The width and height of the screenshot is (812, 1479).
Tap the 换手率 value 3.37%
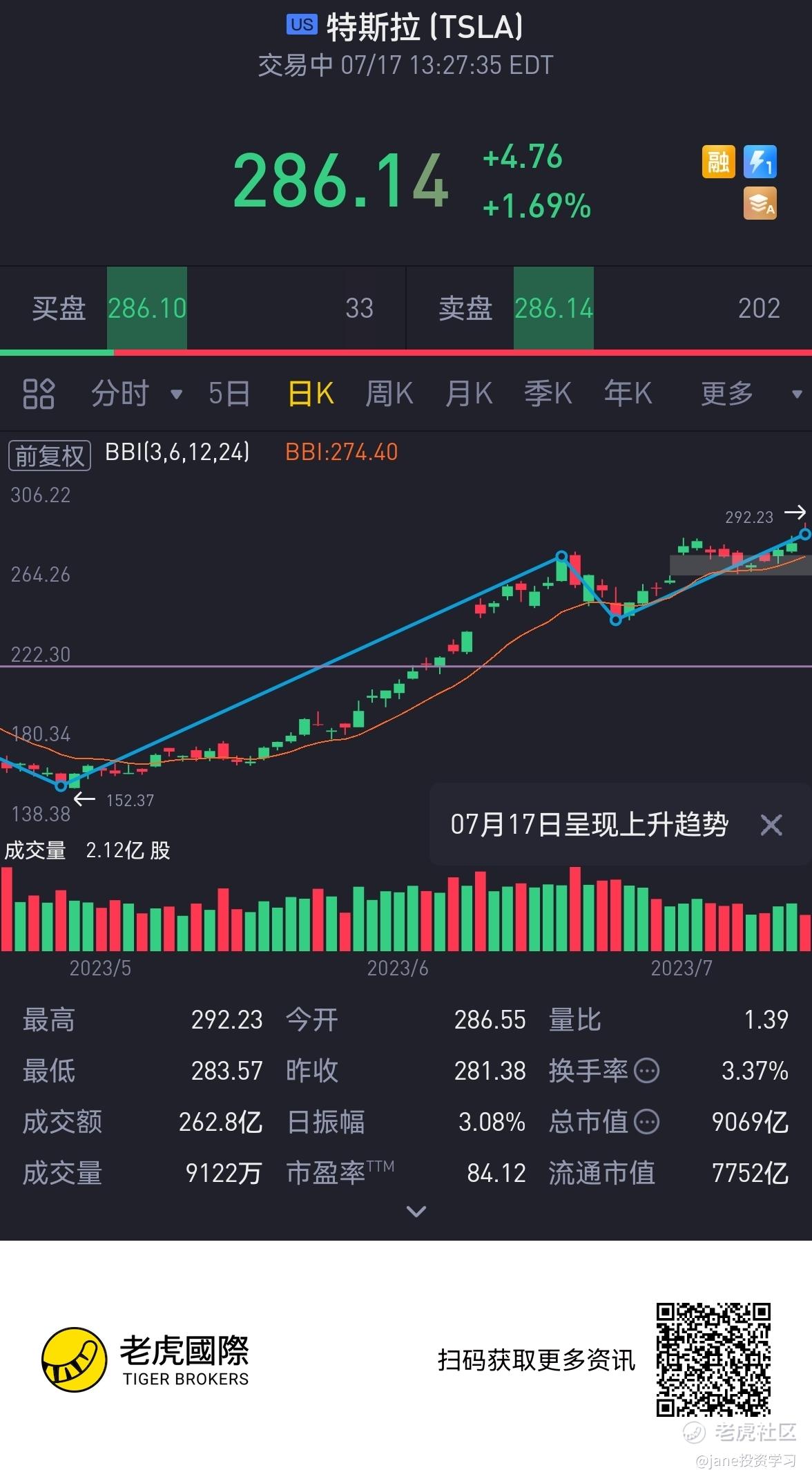pos(755,1071)
